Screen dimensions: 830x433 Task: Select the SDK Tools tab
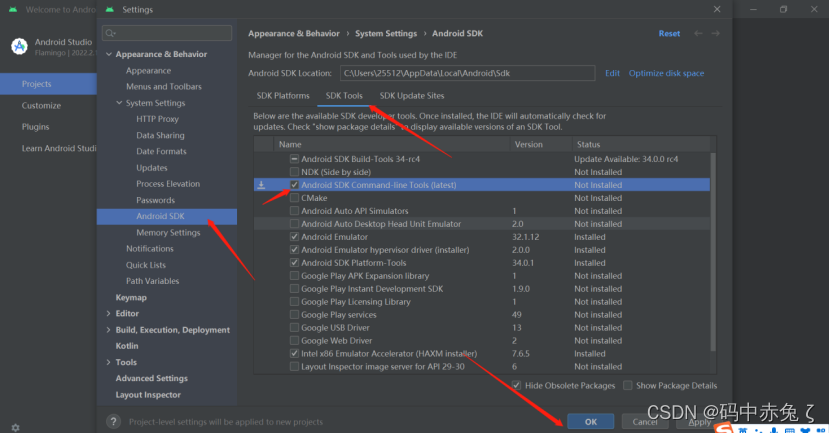[x=344, y=96]
